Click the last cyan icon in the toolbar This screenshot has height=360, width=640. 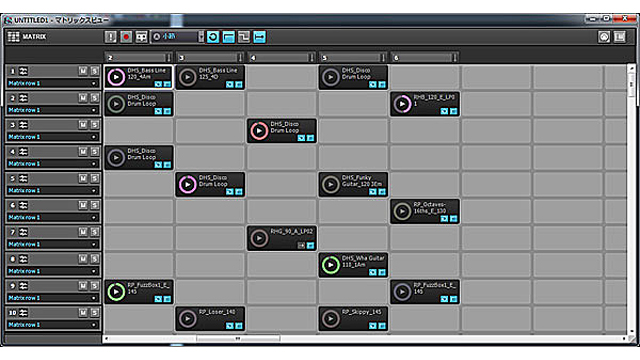pos(260,37)
